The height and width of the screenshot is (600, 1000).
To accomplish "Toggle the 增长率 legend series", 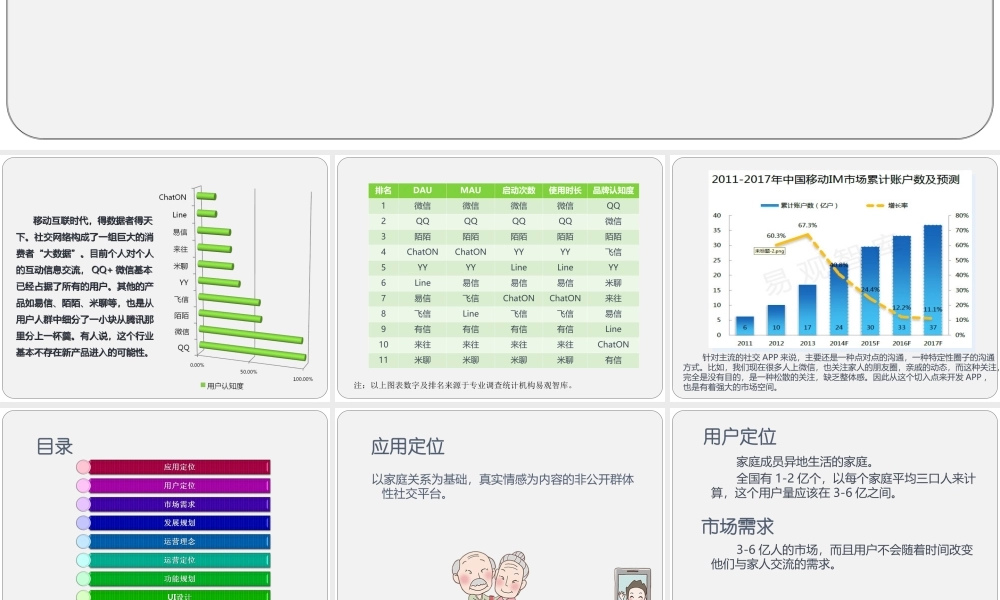I will pos(890,205).
